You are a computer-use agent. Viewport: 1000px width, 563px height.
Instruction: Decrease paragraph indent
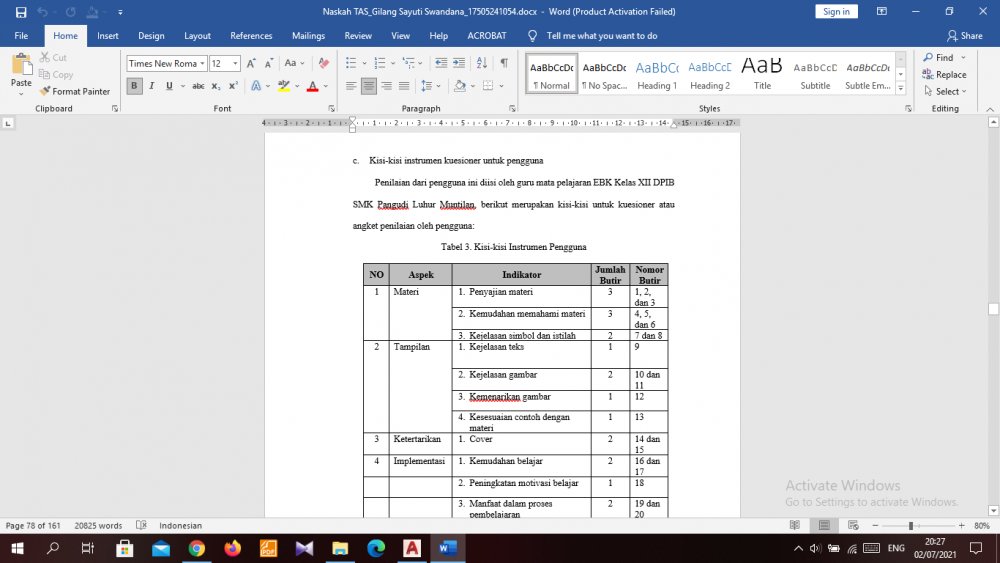point(441,63)
